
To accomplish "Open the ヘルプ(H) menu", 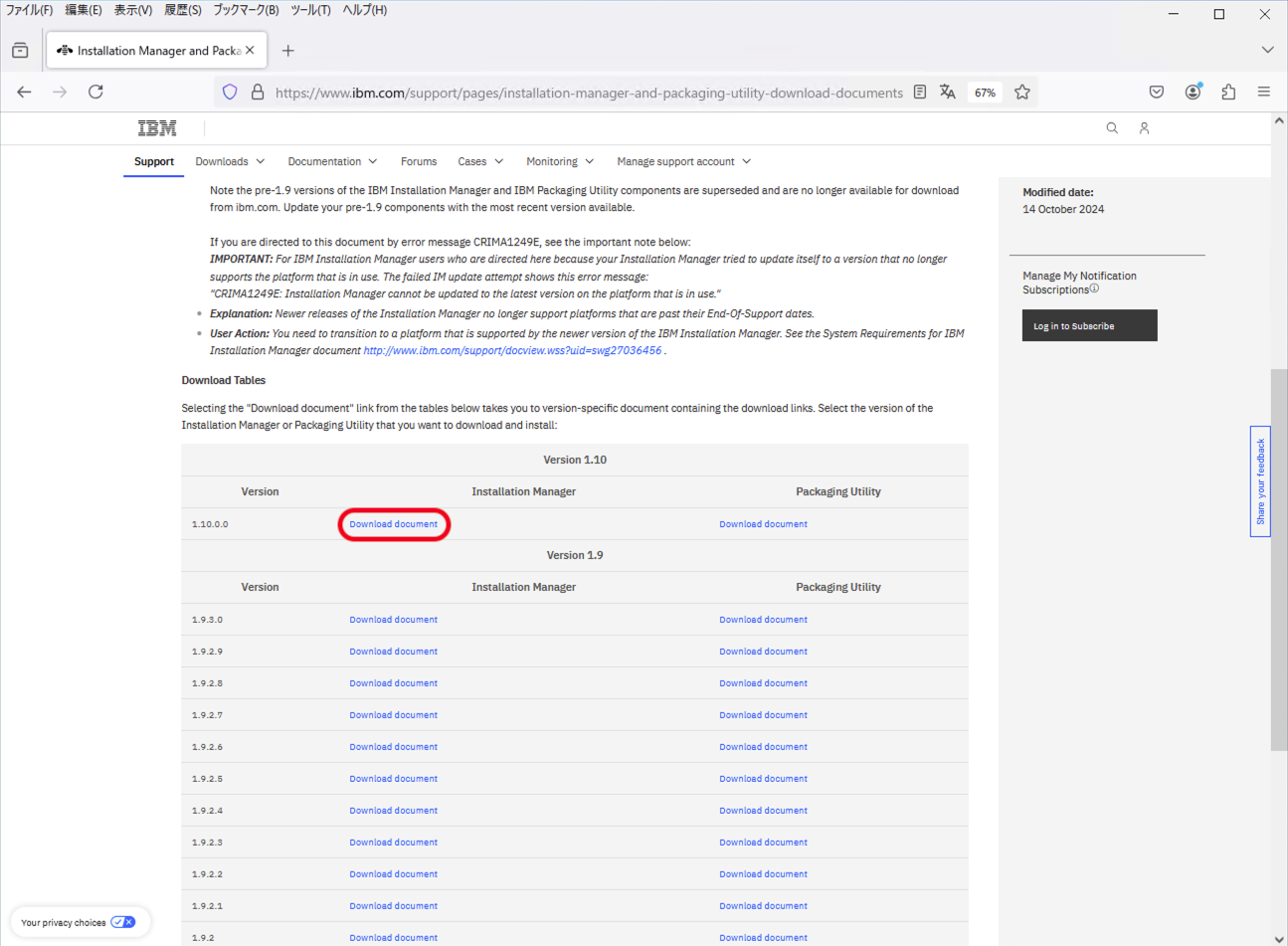I will 365,10.
